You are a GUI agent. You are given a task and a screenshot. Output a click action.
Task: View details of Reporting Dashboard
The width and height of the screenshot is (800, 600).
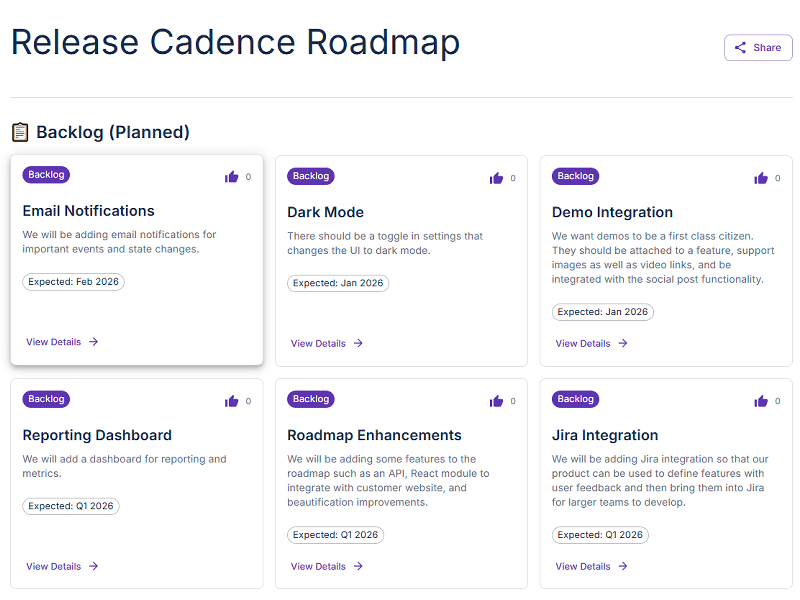point(53,566)
